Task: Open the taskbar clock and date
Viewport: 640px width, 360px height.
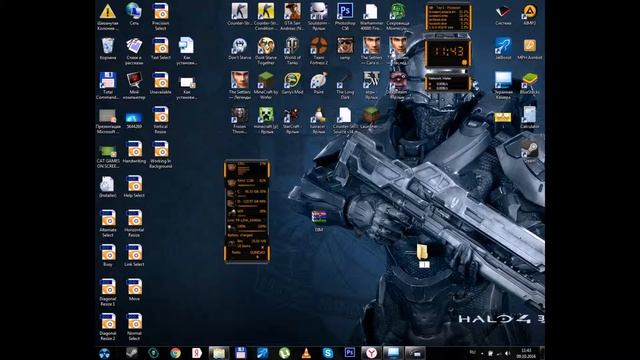Action: click(526, 353)
